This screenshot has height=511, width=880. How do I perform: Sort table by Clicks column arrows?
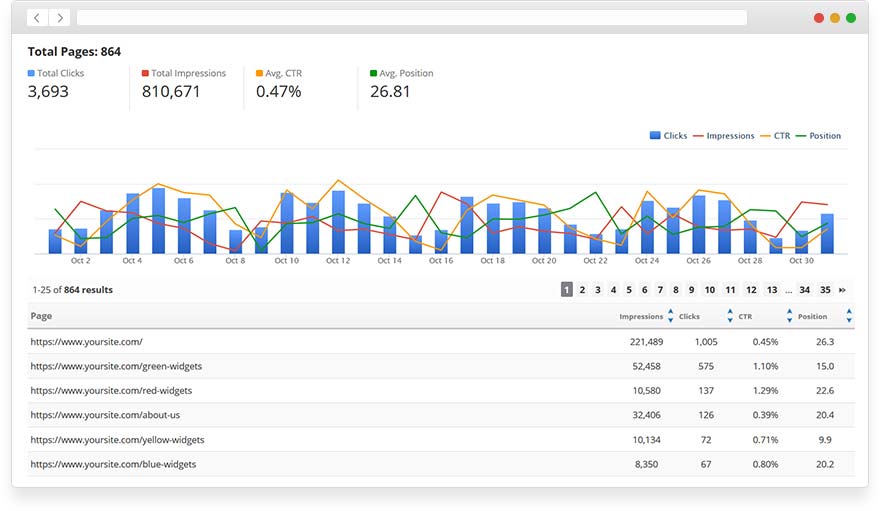[730, 316]
